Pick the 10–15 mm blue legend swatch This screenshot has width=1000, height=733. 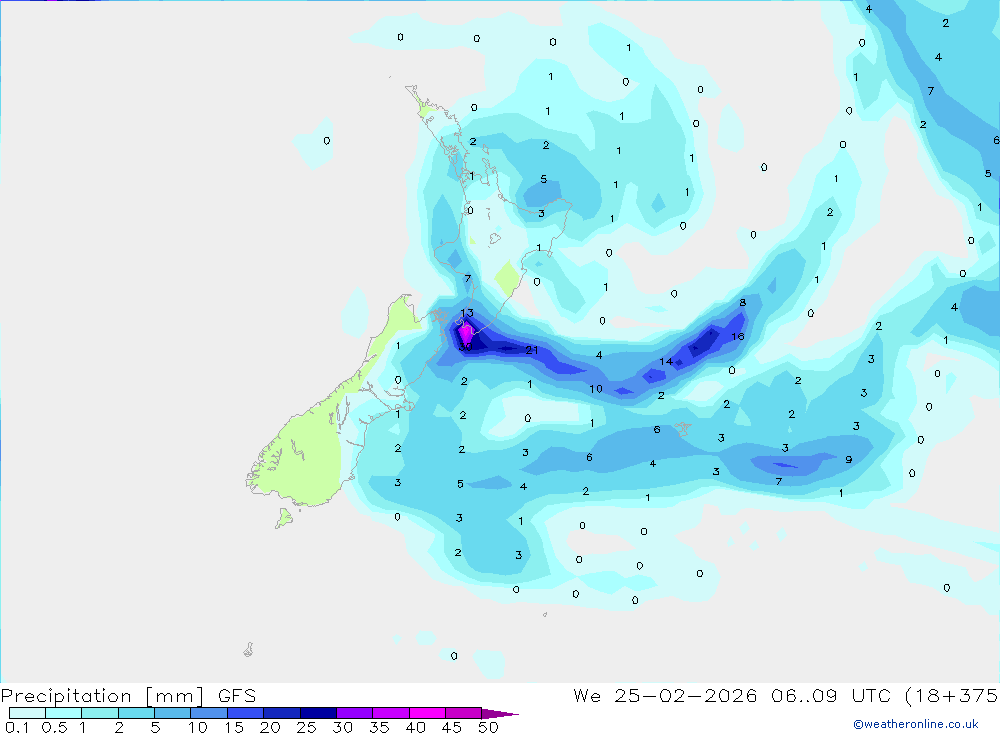click(209, 713)
